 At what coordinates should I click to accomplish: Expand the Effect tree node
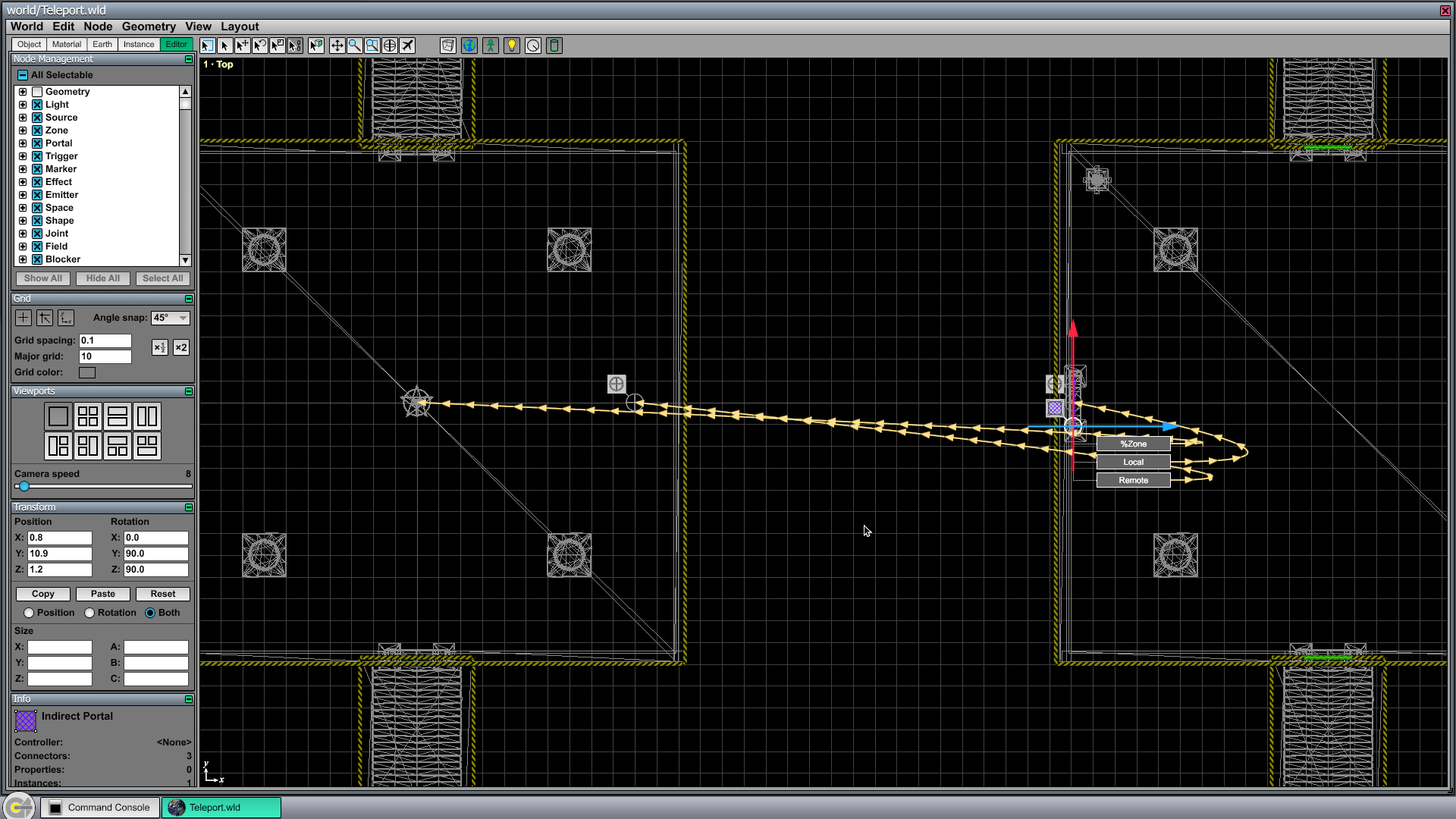[x=23, y=182]
